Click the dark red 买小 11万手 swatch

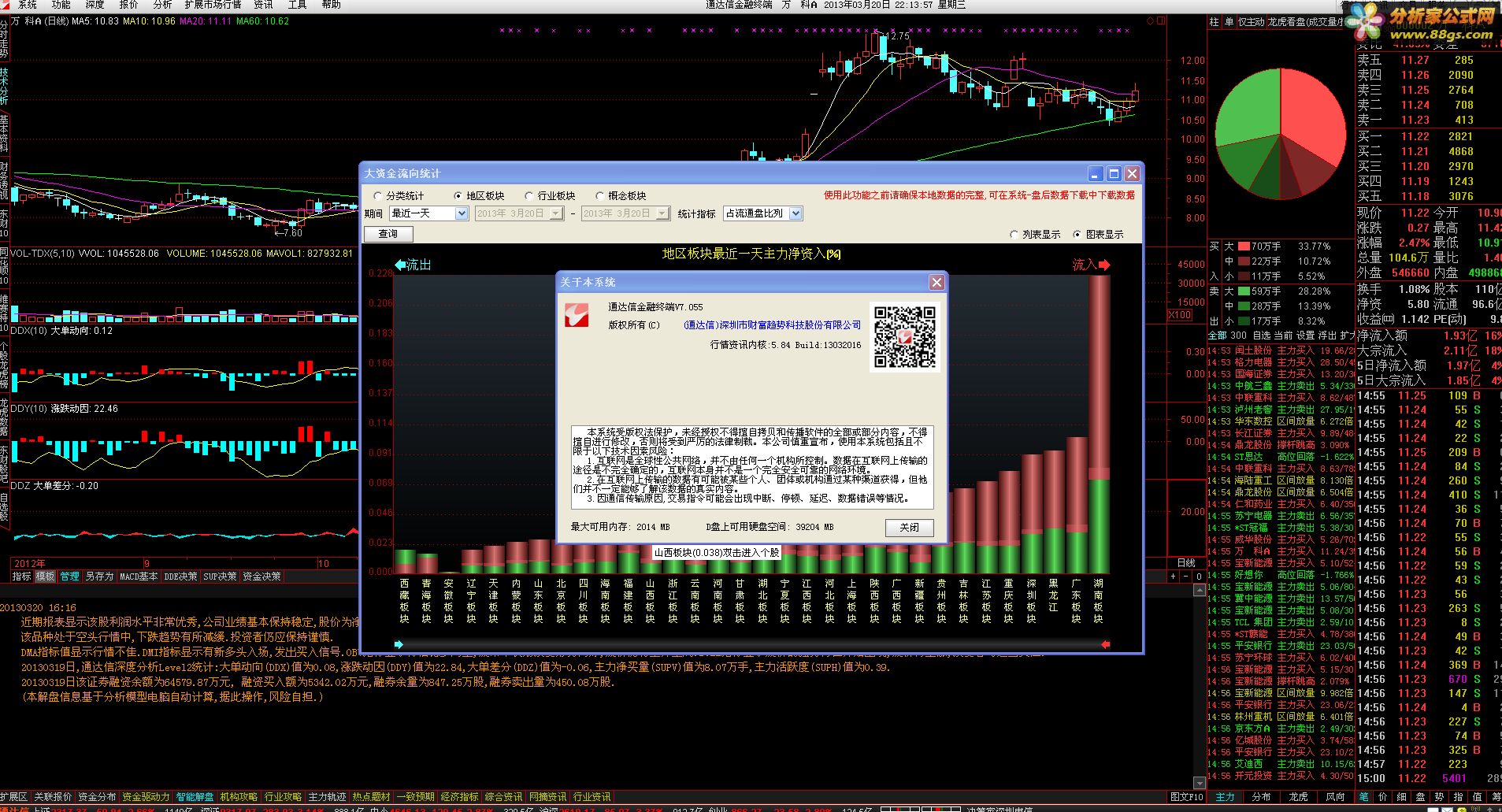(1243, 276)
